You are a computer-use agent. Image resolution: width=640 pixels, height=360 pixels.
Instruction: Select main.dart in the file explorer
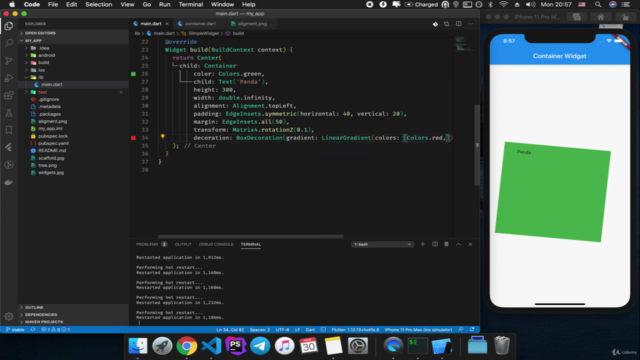click(x=51, y=84)
